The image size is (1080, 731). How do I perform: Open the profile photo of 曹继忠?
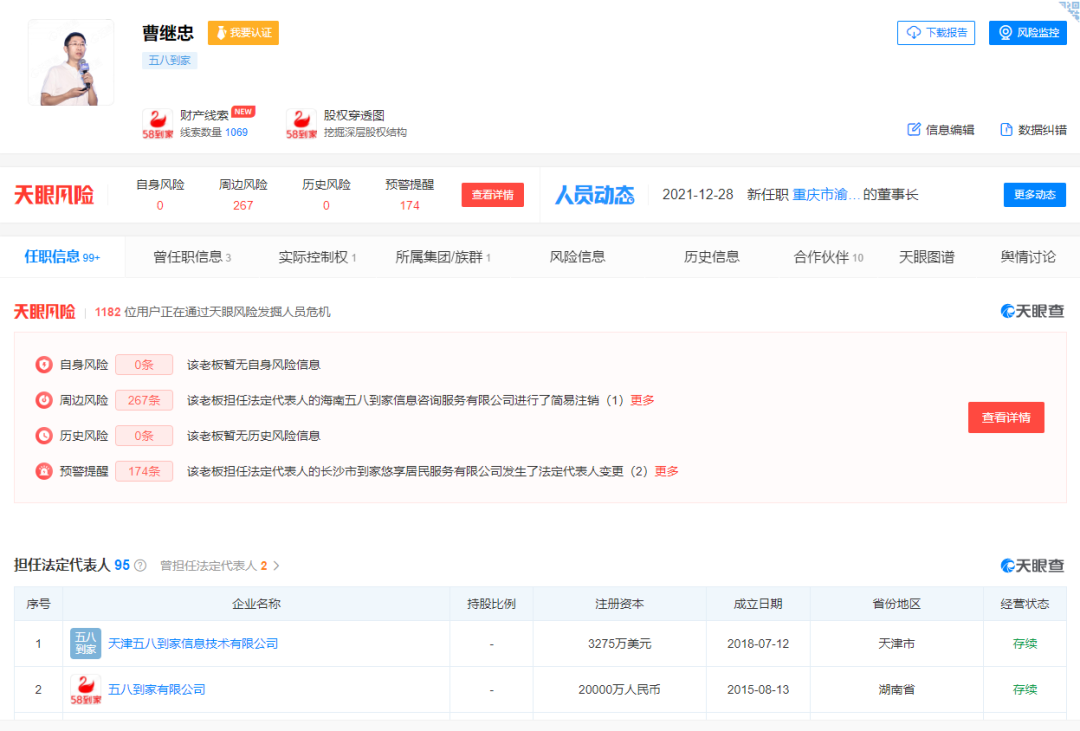click(x=71, y=62)
